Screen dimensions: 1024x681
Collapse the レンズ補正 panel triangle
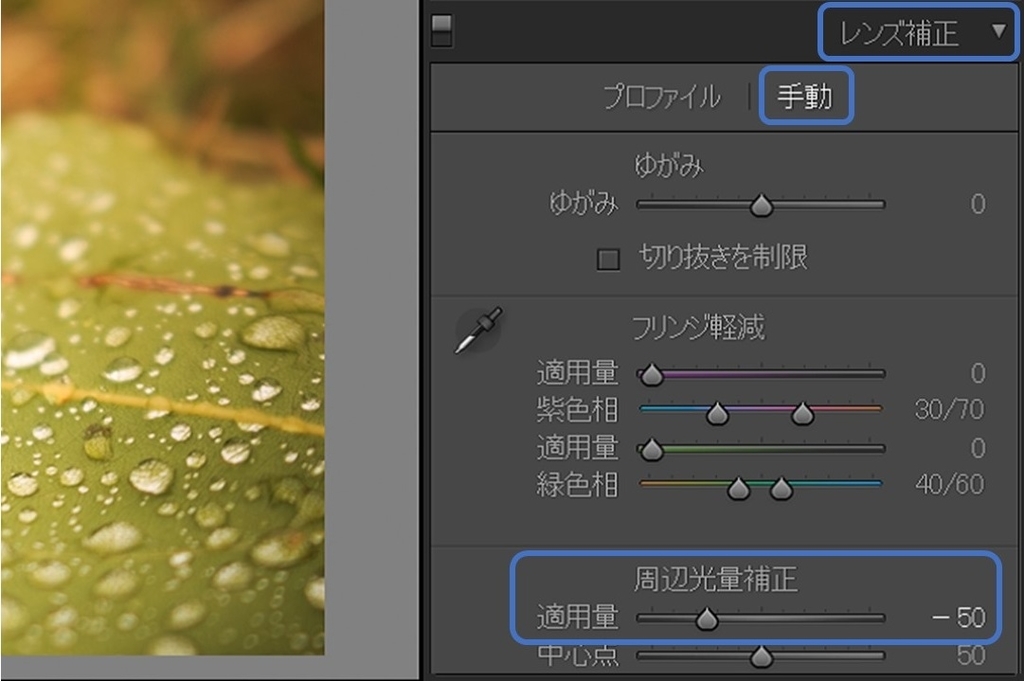click(x=999, y=30)
